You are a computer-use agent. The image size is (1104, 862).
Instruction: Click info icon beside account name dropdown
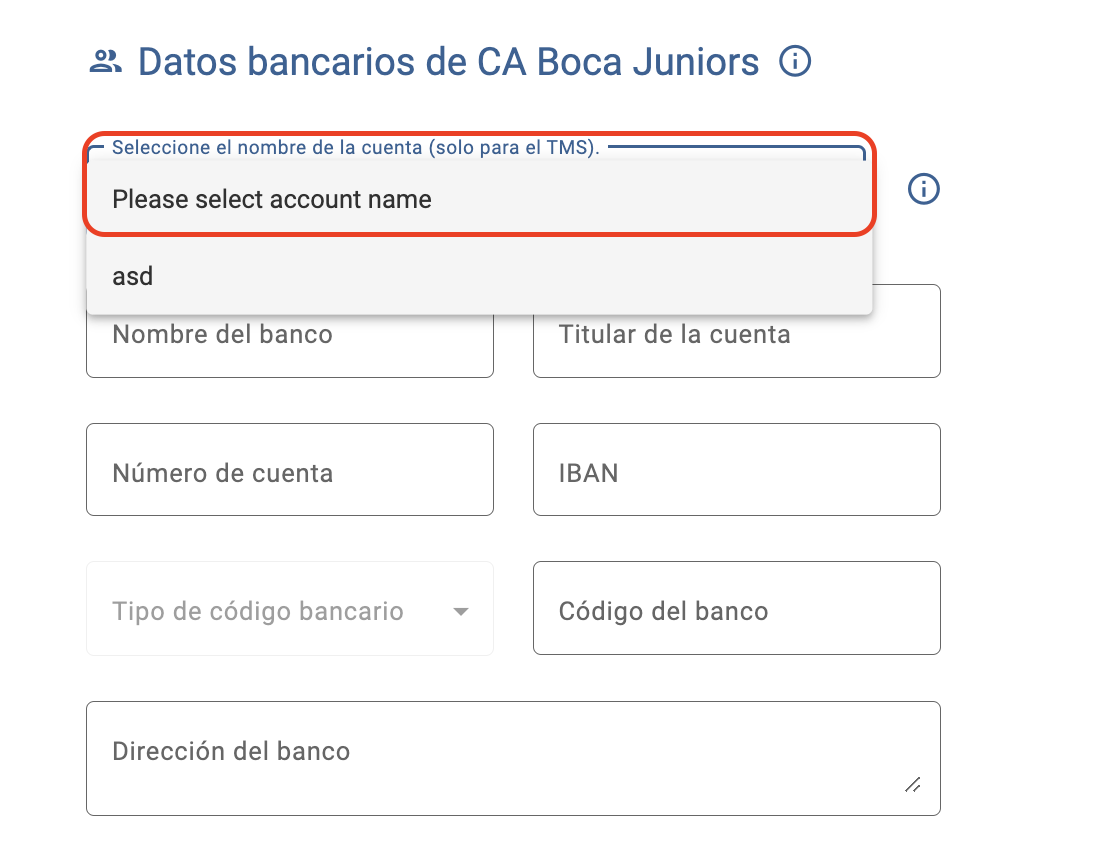pyautogui.click(x=923, y=189)
